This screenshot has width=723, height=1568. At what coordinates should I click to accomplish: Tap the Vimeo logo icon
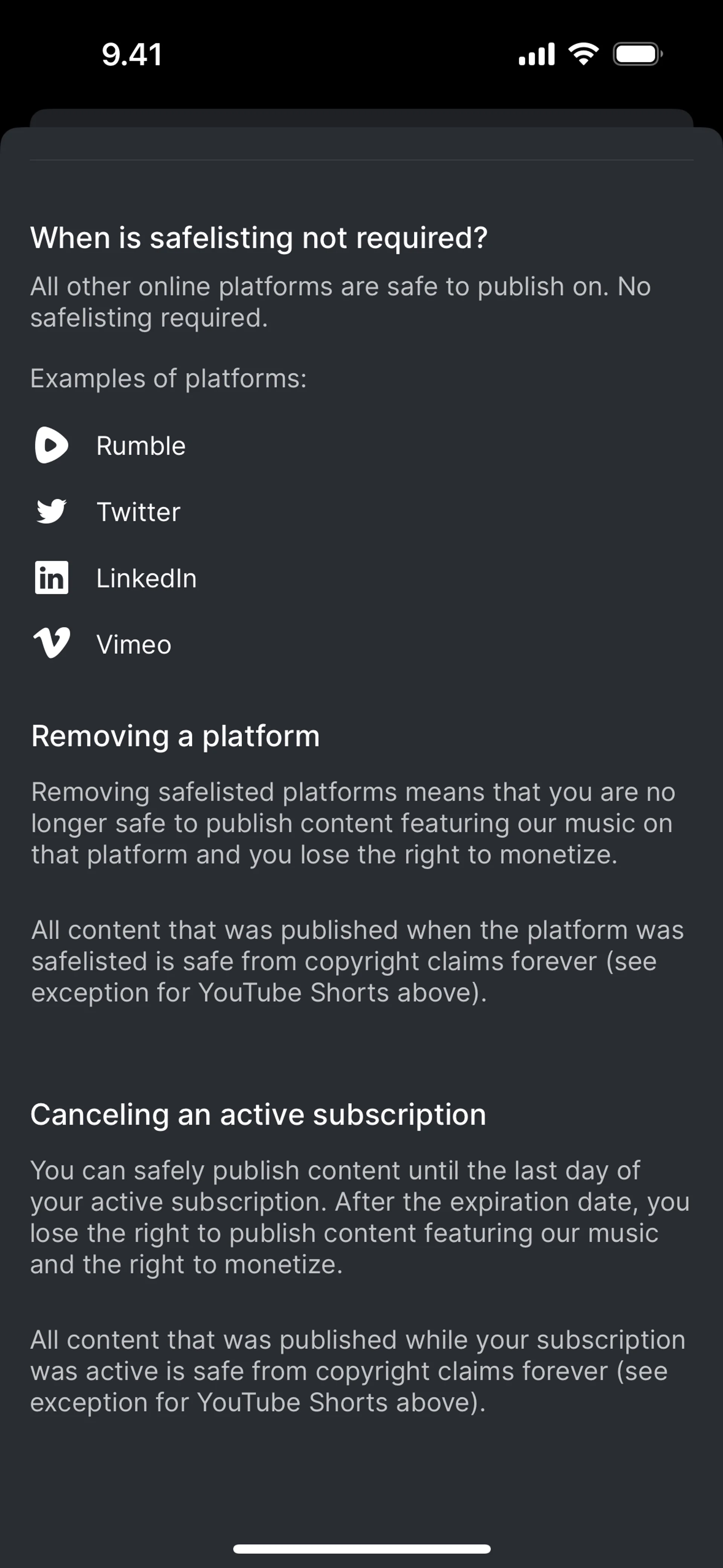point(51,643)
